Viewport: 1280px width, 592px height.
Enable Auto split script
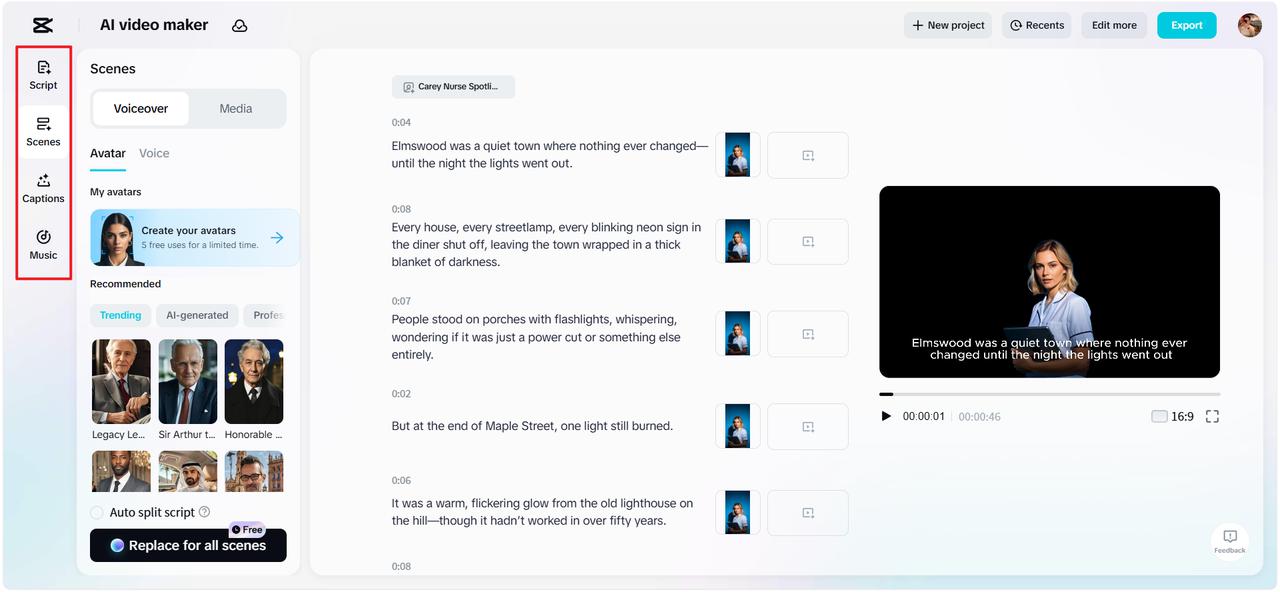pyautogui.click(x=96, y=511)
